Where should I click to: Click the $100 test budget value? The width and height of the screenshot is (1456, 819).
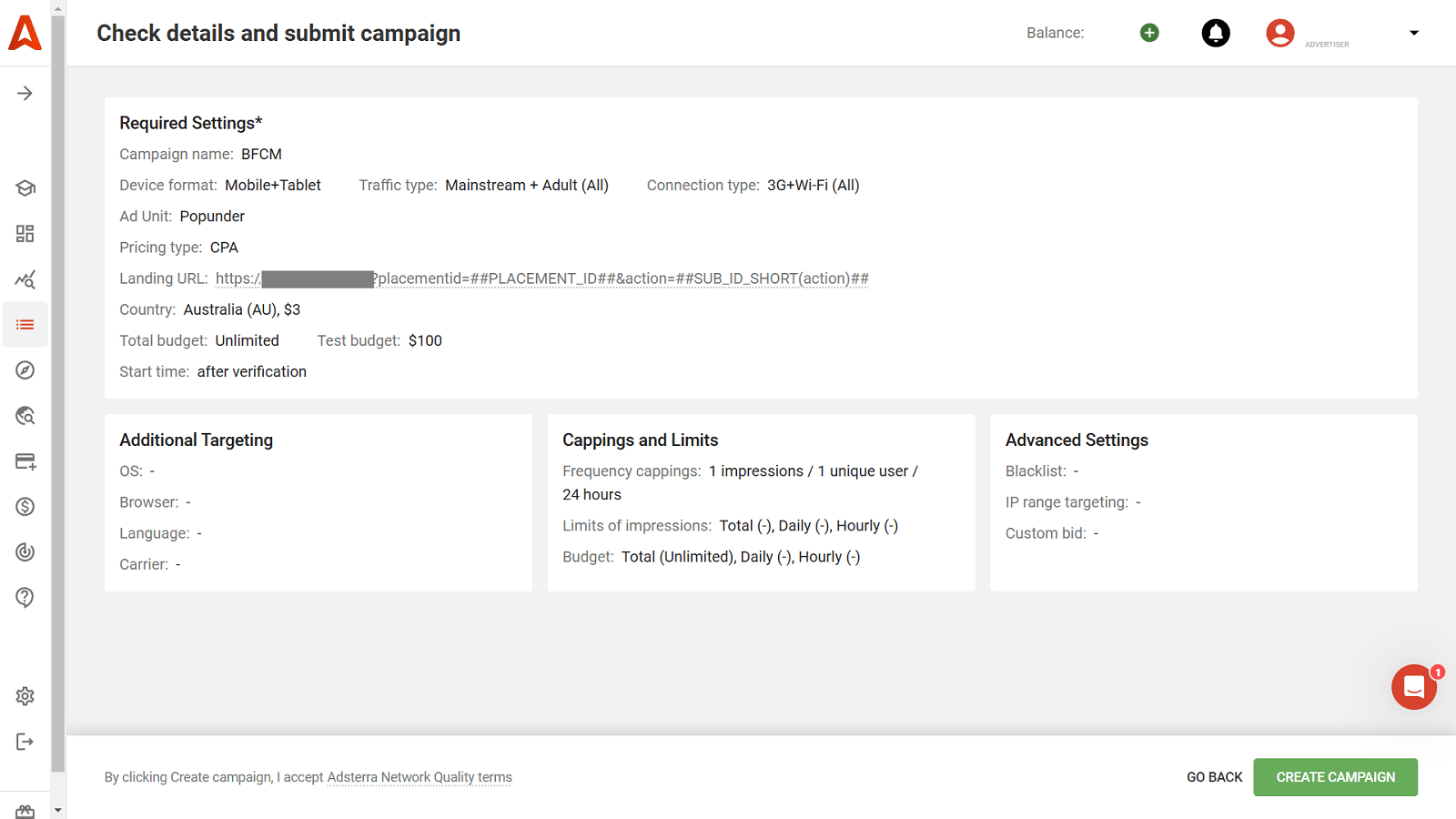425,340
